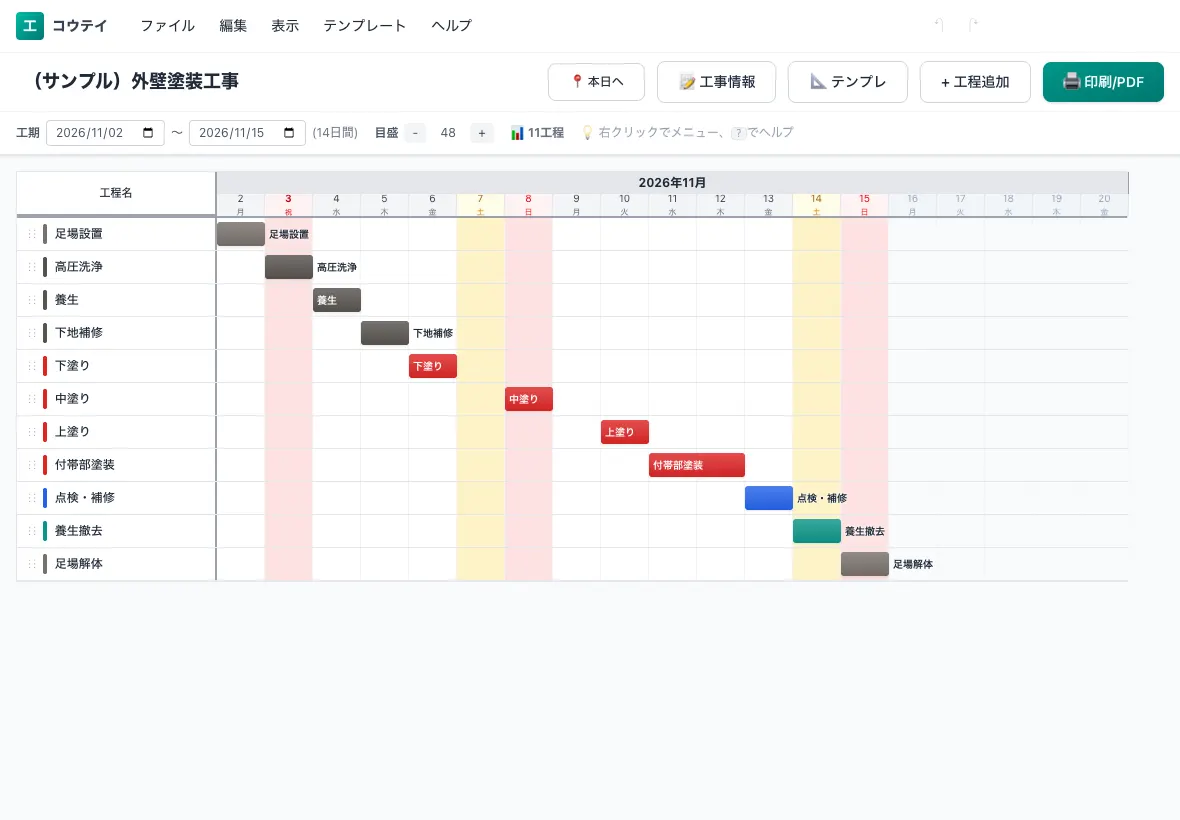Viewport: 1180px width, 820px height.
Task: Select the teal 養生撤去 gantt bar
Action: (x=817, y=530)
